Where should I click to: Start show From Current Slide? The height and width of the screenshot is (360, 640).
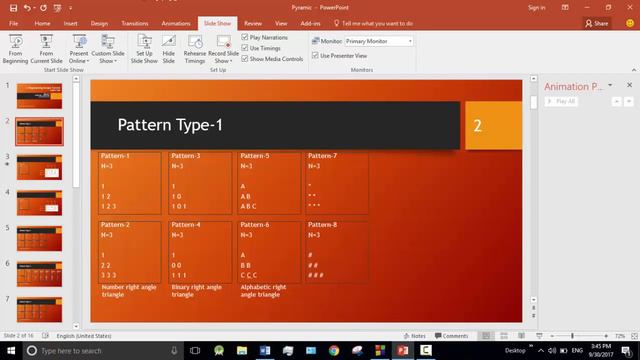coord(47,49)
